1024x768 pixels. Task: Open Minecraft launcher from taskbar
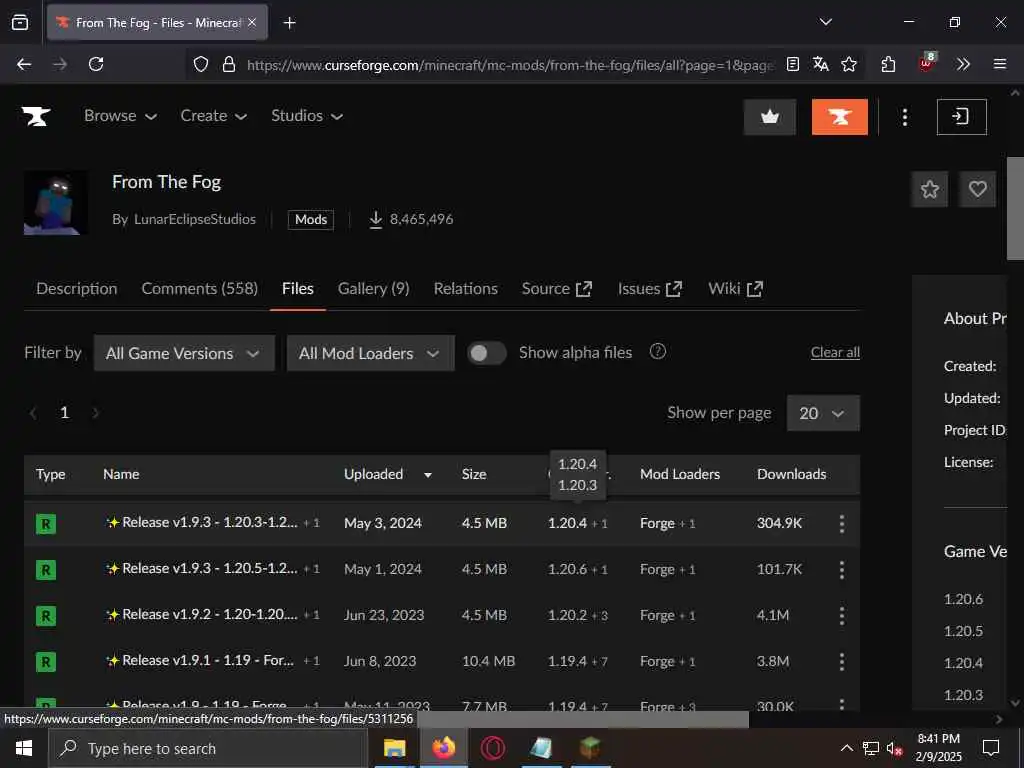(x=590, y=748)
